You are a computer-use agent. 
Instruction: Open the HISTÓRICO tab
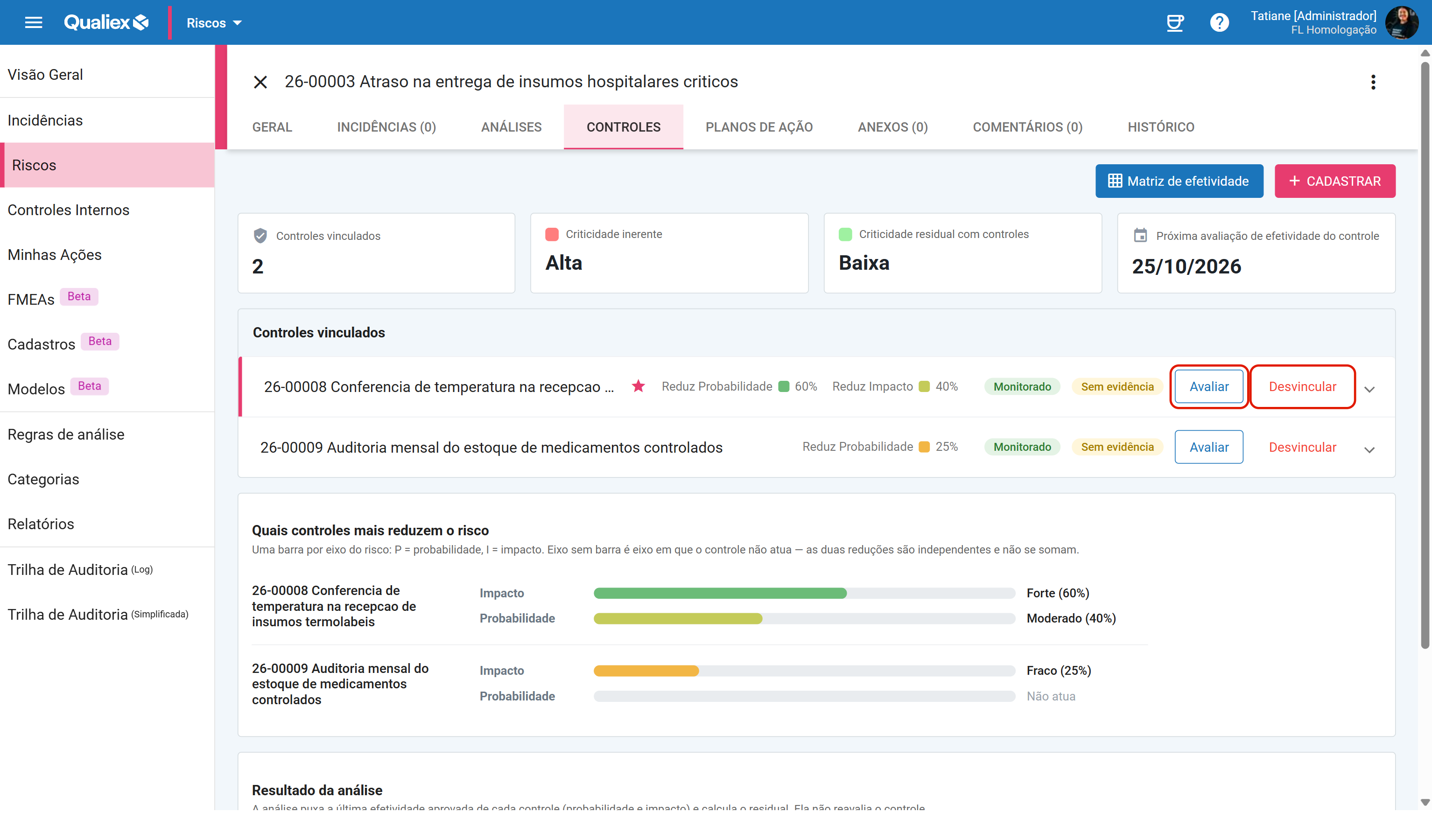click(1161, 127)
